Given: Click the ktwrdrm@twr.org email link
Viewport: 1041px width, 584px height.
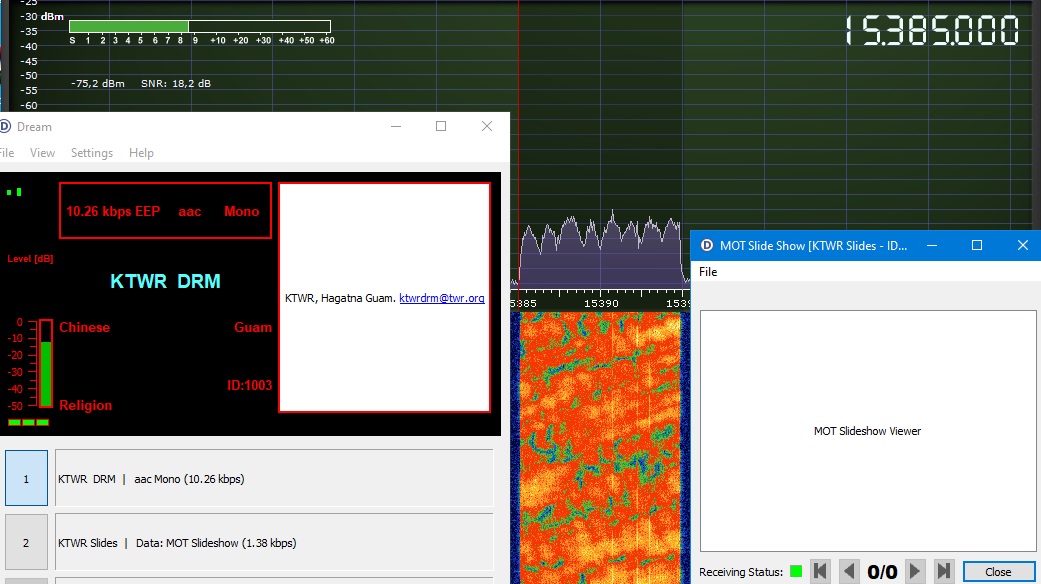Looking at the screenshot, I should (x=441, y=298).
